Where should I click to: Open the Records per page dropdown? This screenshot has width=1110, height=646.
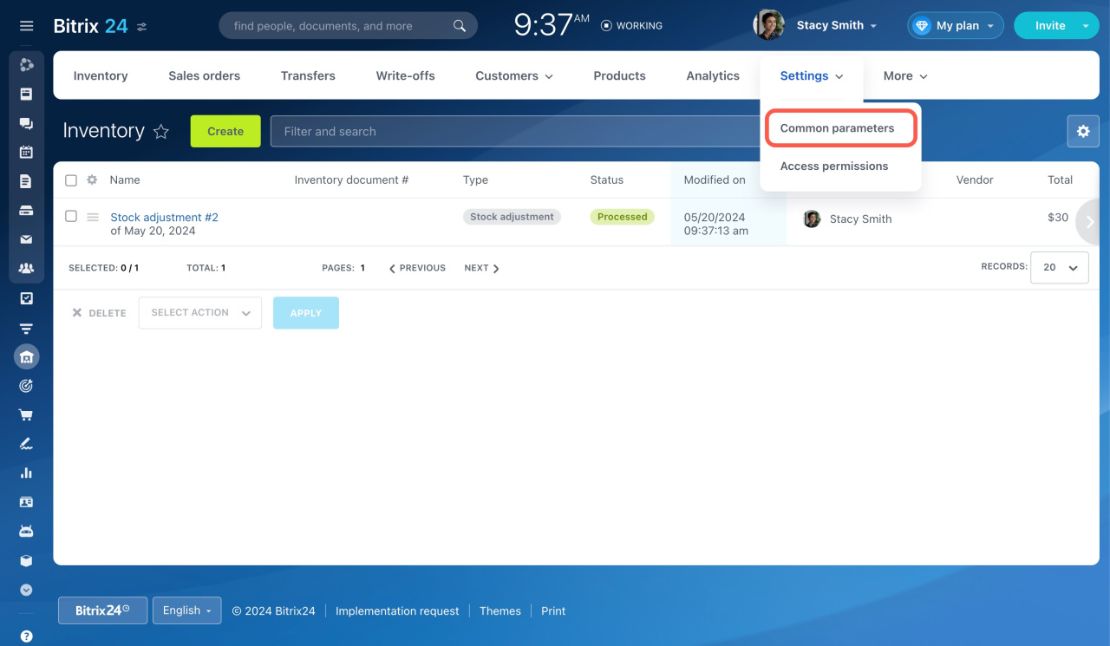tap(1059, 267)
